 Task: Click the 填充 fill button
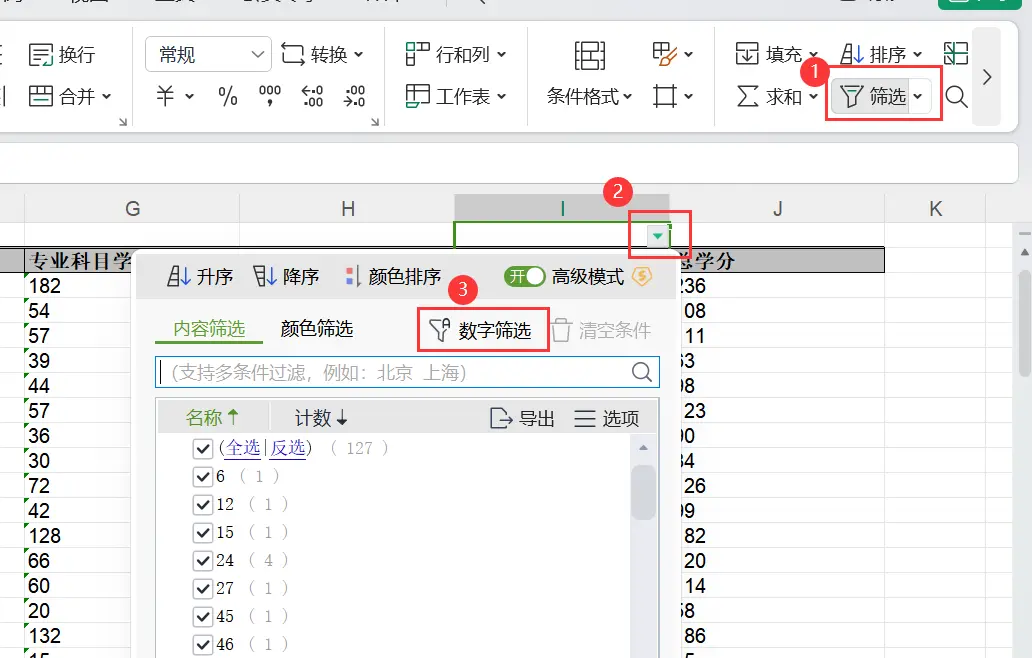point(769,55)
